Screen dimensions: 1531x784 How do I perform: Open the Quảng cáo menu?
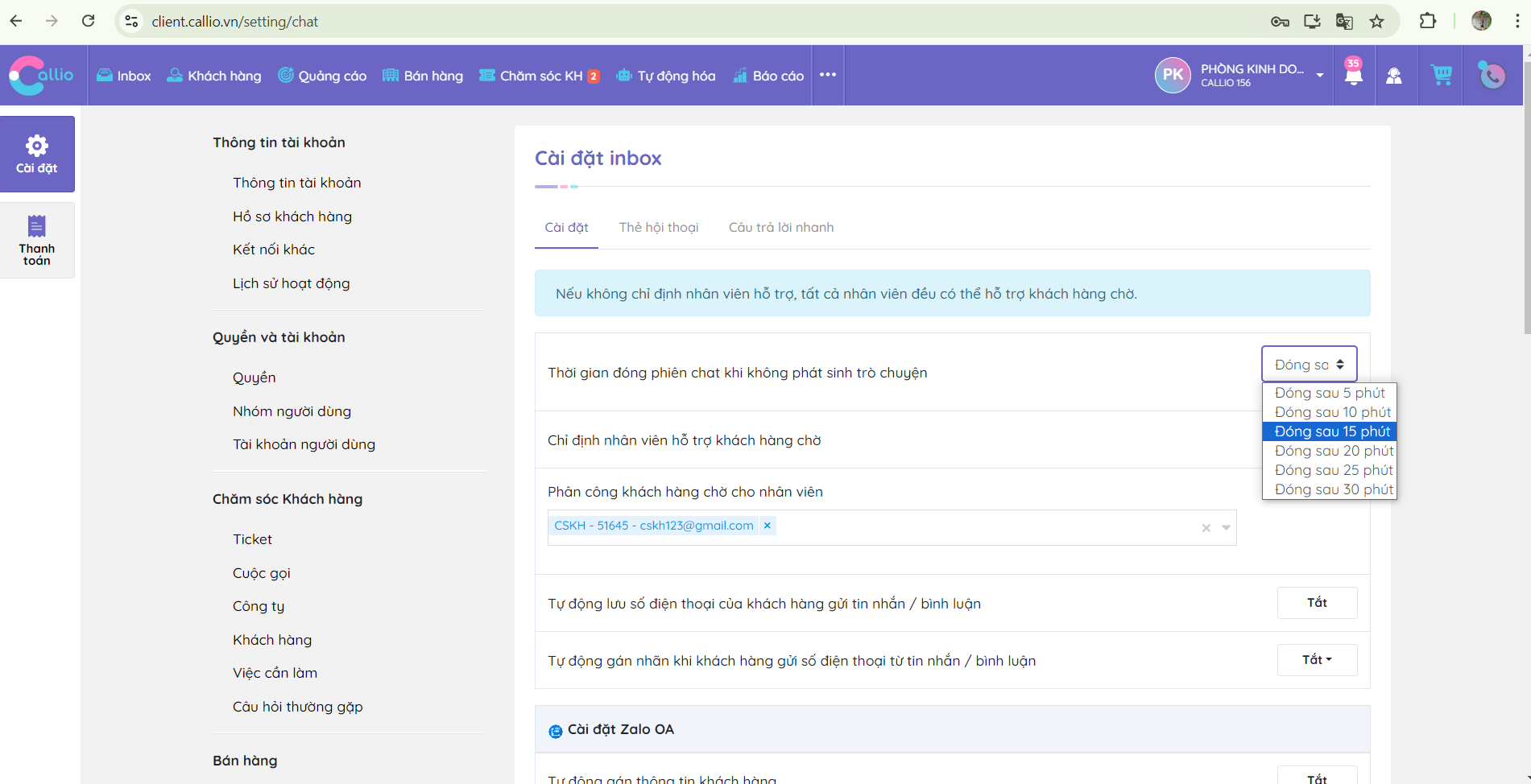pos(322,76)
